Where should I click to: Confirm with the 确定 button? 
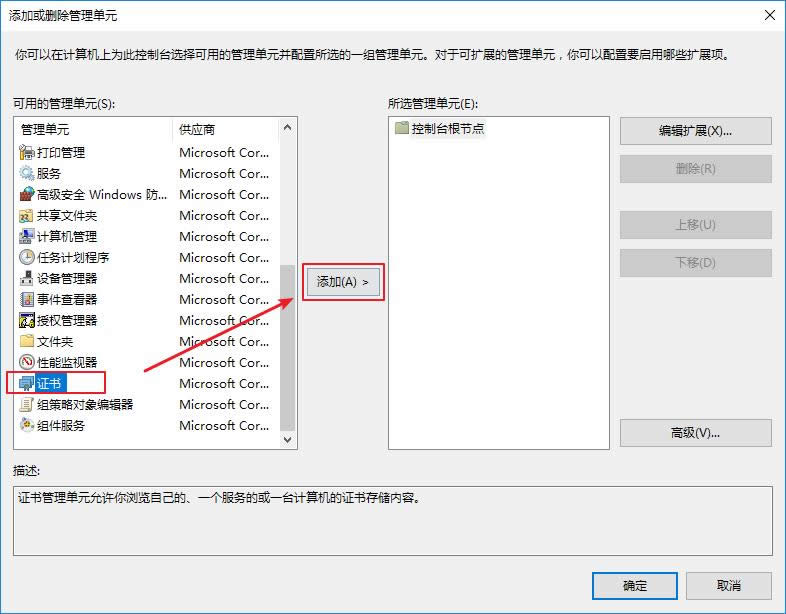click(x=634, y=585)
